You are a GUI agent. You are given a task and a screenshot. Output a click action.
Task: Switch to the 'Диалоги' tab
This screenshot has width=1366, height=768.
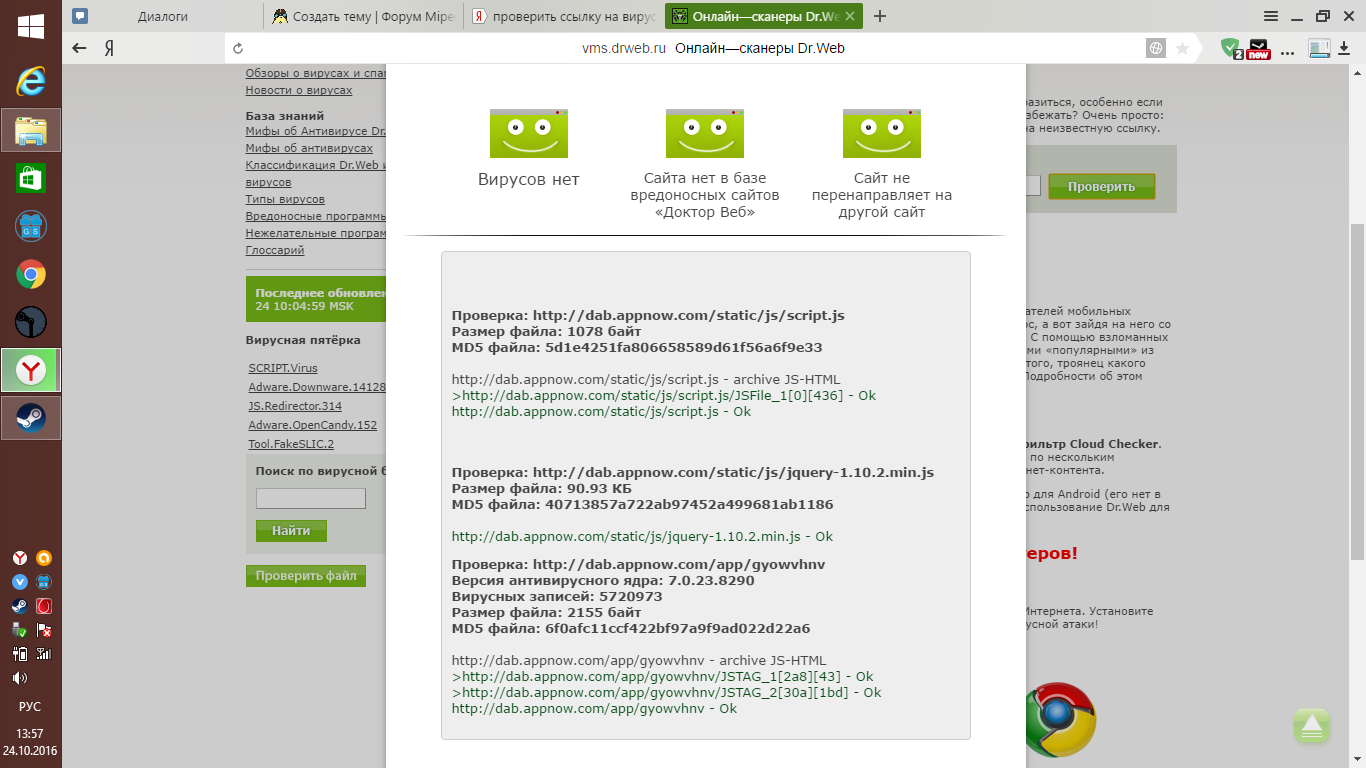pos(163,16)
